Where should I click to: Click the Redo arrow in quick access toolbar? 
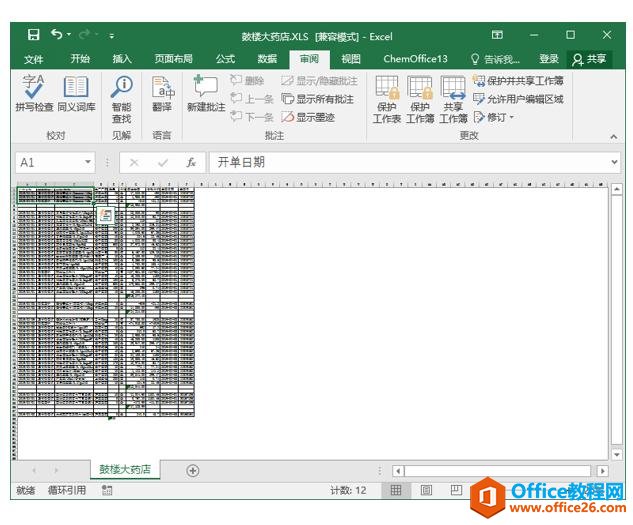coord(84,35)
